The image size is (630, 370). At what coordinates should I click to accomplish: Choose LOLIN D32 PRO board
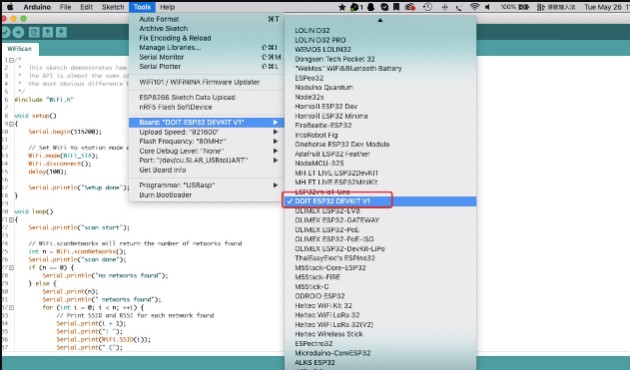point(320,40)
